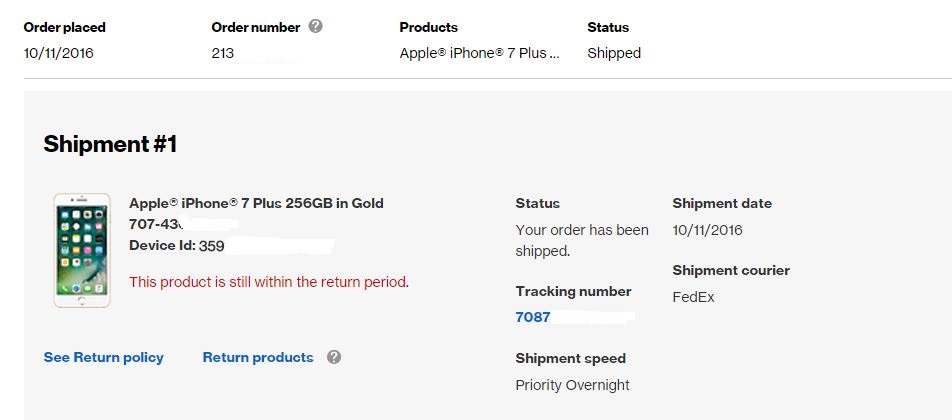Click the help icon next to Return products

pos(334,357)
